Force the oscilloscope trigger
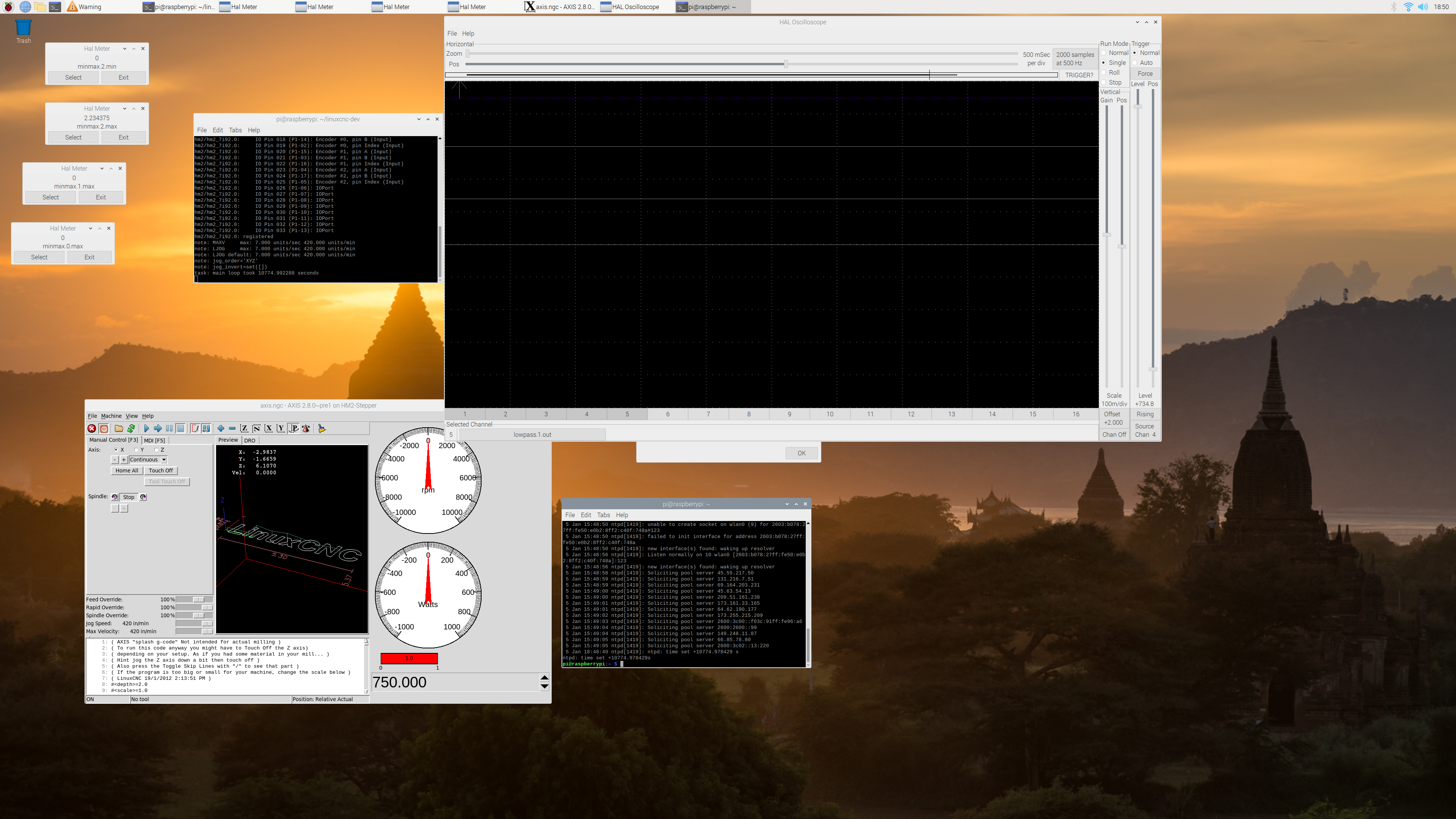Viewport: 1456px width, 819px height. [1145, 74]
